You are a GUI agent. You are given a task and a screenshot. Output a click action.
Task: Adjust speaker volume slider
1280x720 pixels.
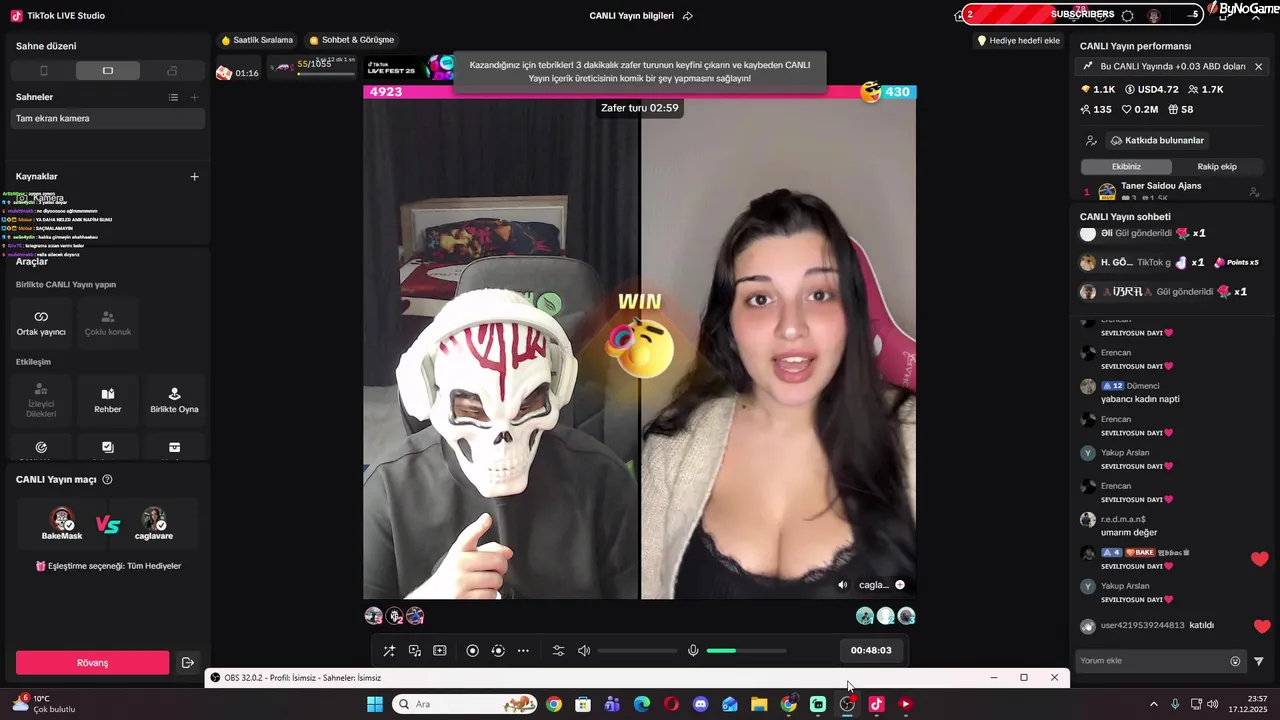click(x=637, y=651)
